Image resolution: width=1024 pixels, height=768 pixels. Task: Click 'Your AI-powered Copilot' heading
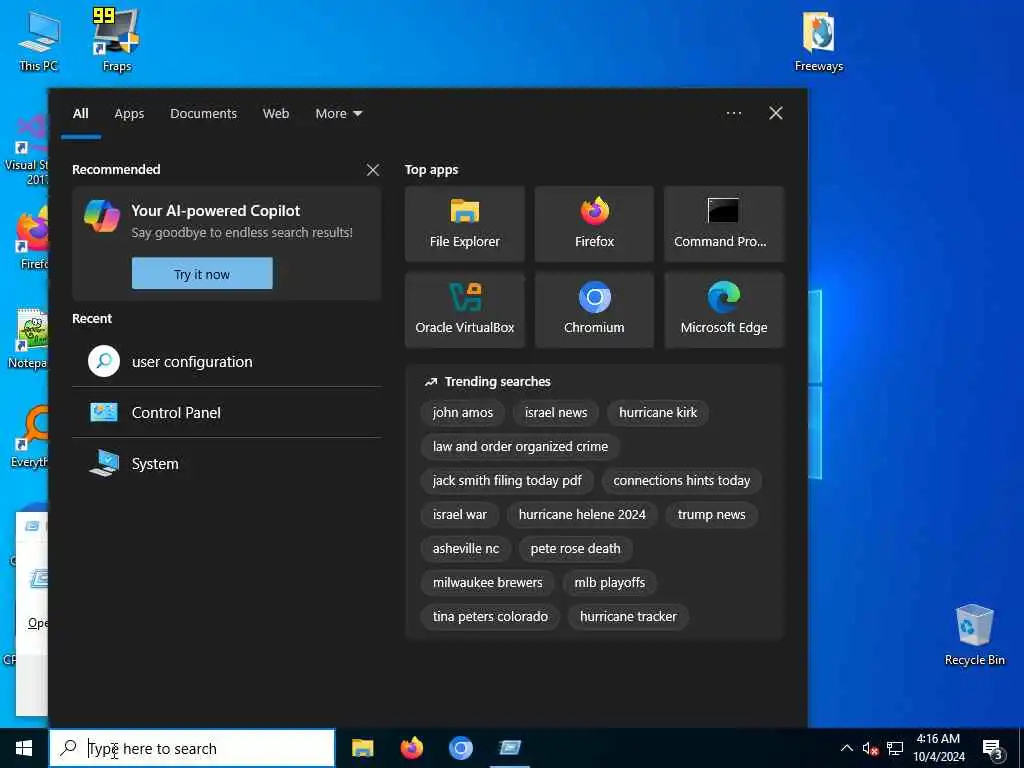(216, 211)
